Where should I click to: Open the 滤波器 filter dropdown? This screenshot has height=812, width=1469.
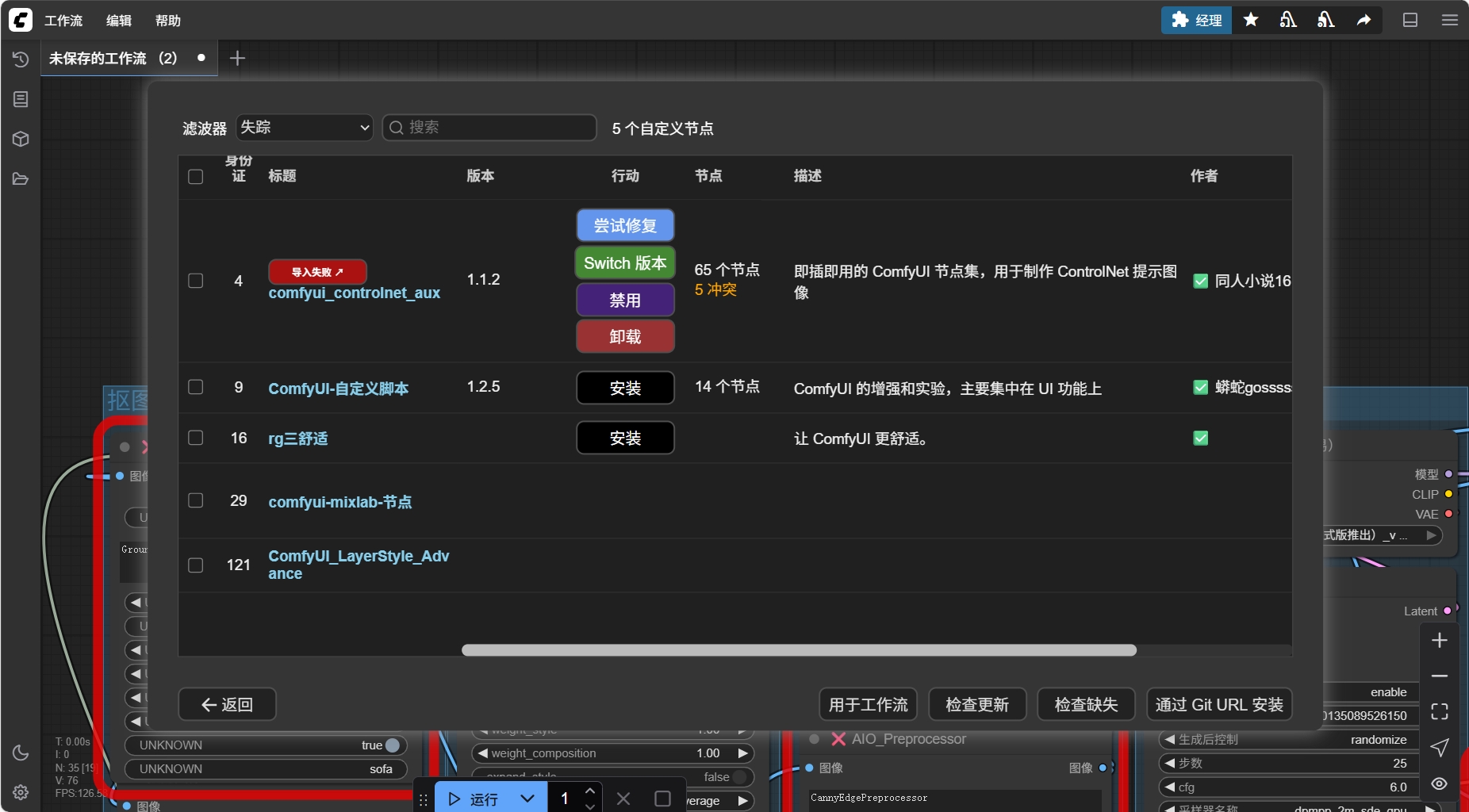point(305,128)
